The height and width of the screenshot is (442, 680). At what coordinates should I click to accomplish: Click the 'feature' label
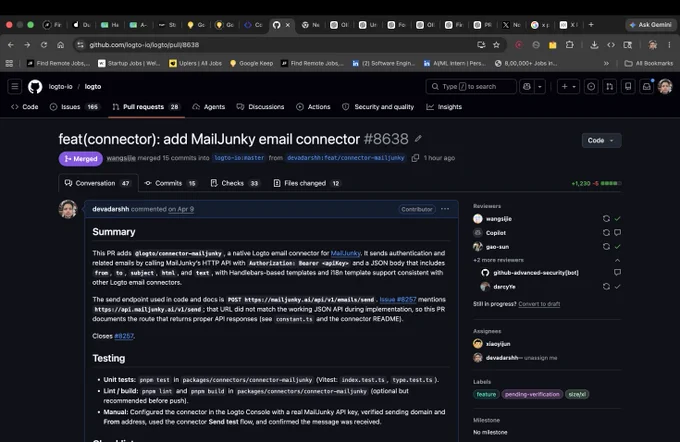(x=486, y=394)
